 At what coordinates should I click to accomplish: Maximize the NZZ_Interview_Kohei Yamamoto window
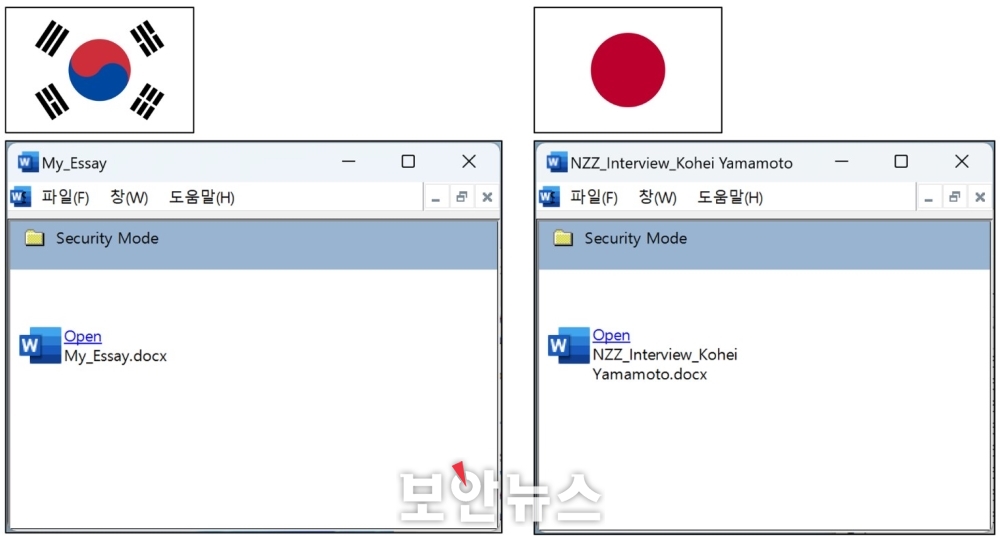(x=901, y=161)
